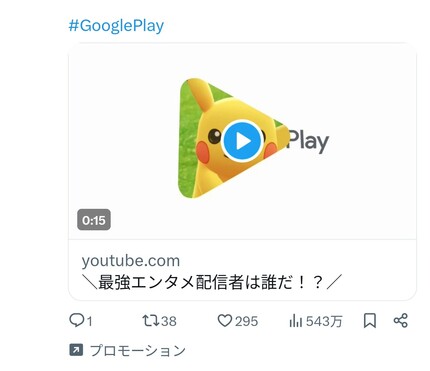
Task: Open the card titled 最強エンタメ配信者は誰だ
Action: (x=212, y=282)
